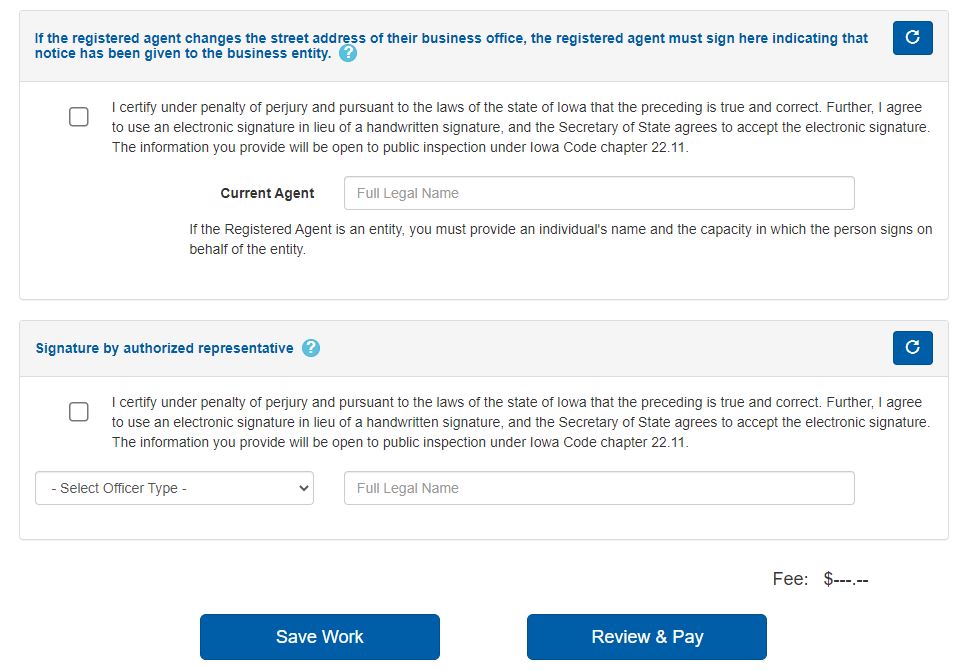Click the Current Agent Full Legal Name field
Viewport: 980px width, 670px height.
[599, 192]
